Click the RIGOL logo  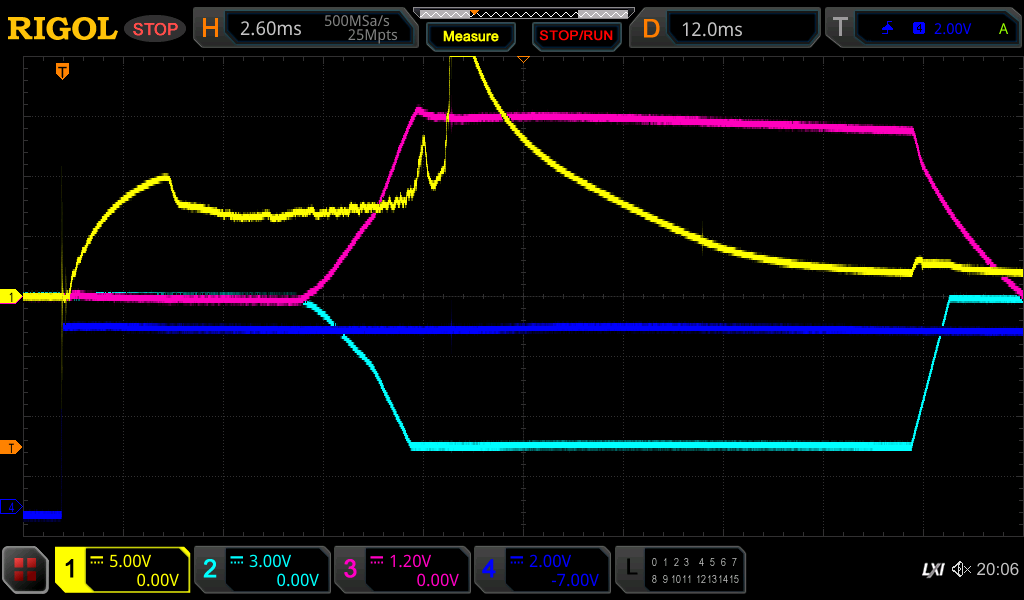pyautogui.click(x=62, y=29)
